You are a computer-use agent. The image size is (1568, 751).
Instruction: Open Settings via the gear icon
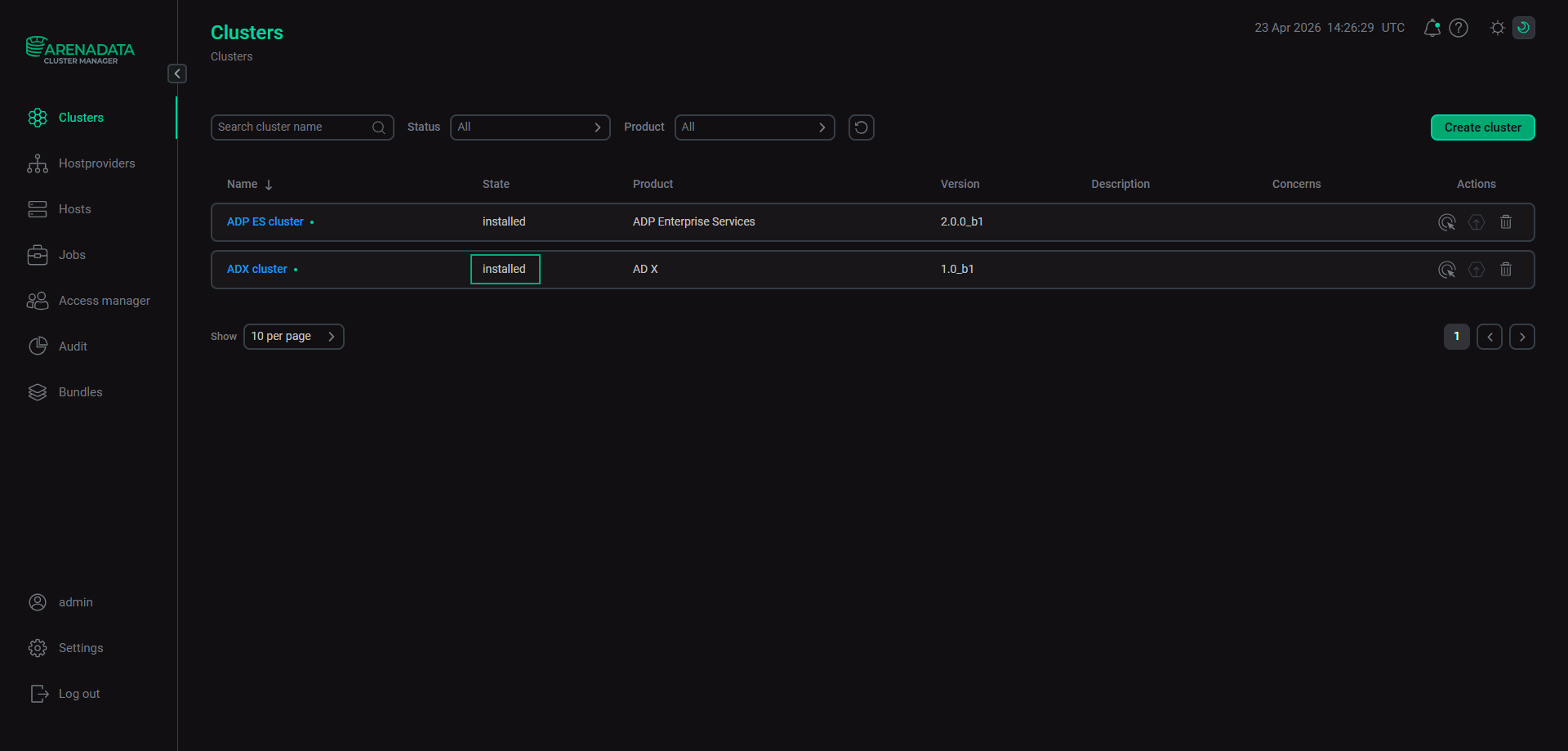click(38, 648)
